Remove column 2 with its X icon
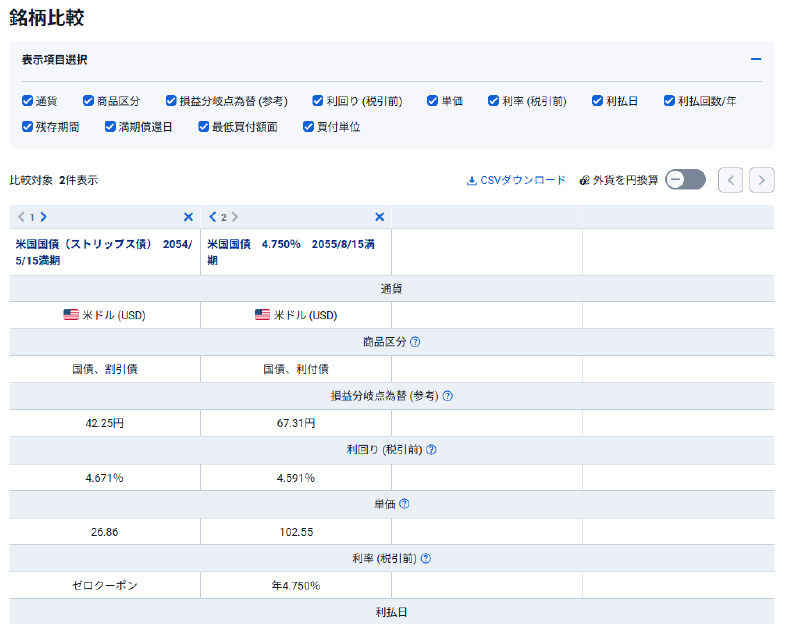The image size is (791, 639). [380, 217]
